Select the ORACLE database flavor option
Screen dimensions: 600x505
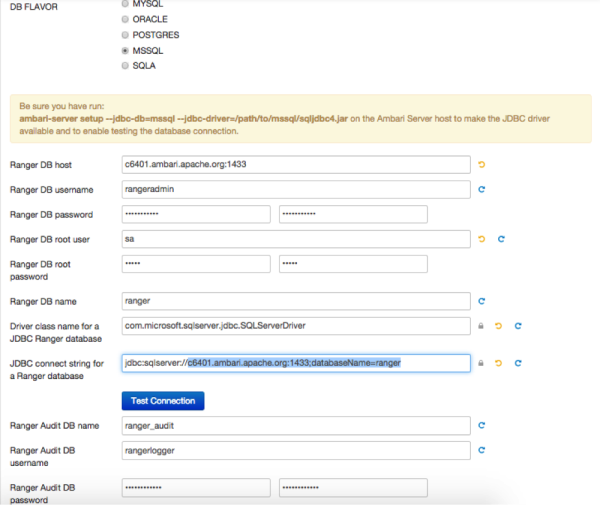(125, 19)
